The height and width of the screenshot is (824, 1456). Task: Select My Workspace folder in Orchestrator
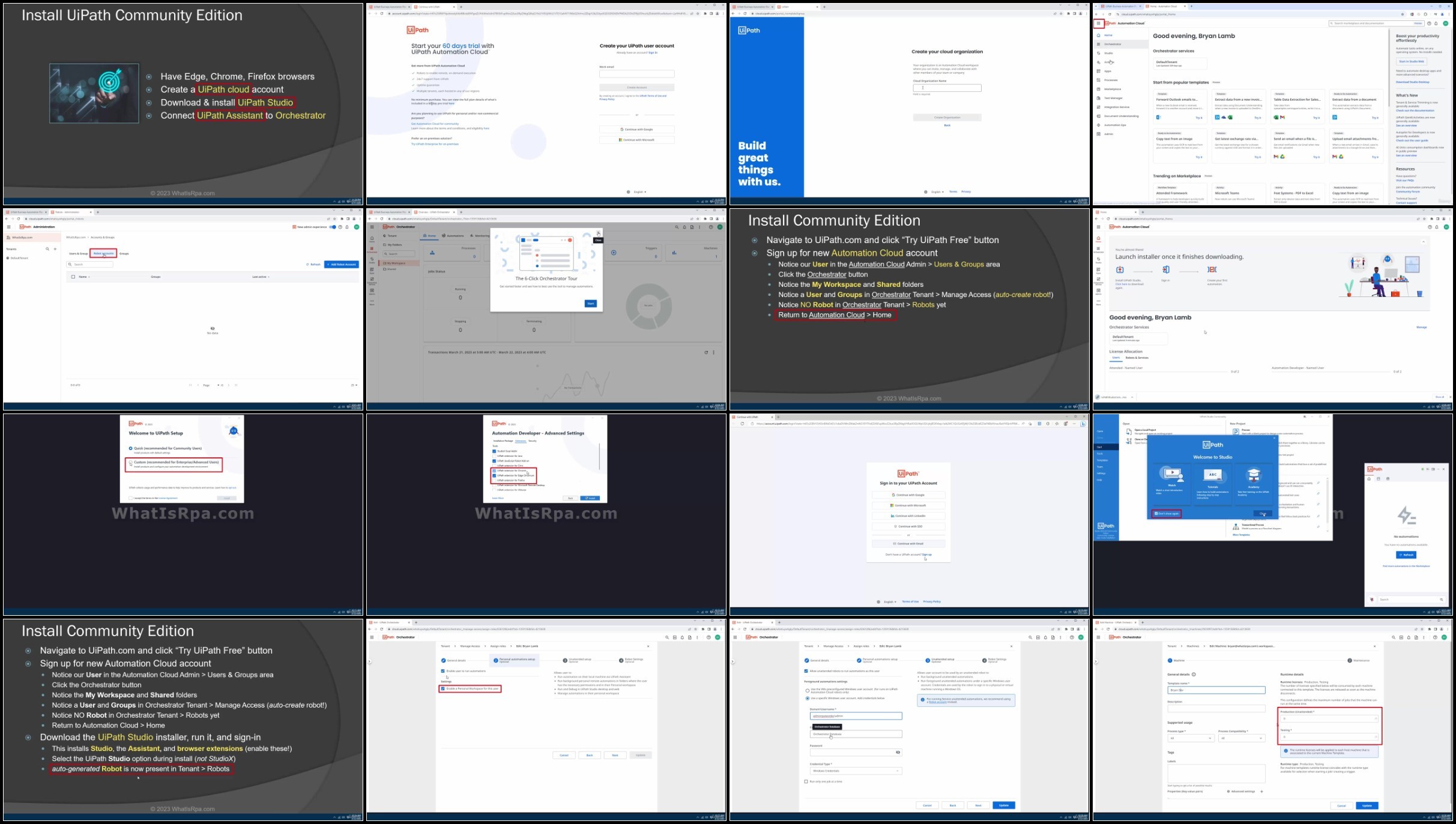[399, 263]
